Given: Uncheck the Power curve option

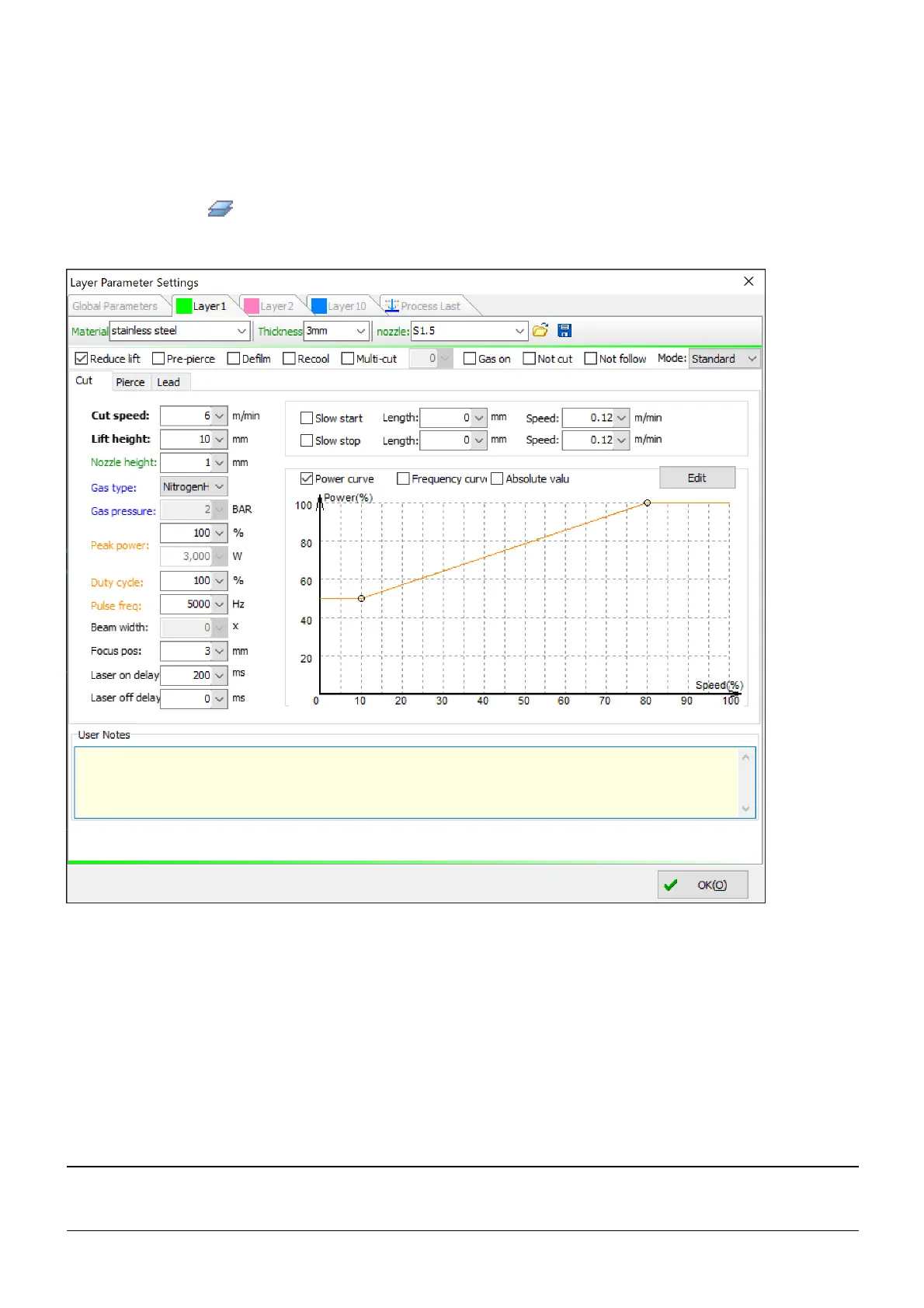Looking at the screenshot, I should [x=307, y=478].
